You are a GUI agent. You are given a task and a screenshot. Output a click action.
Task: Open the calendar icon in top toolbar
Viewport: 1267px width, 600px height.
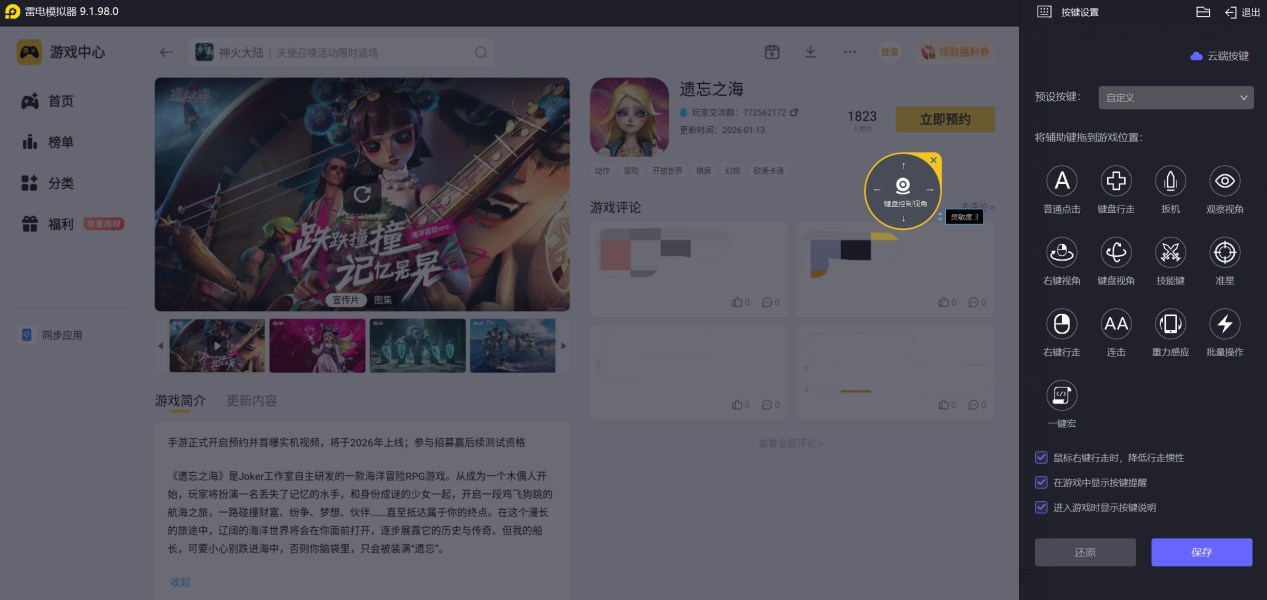pos(772,52)
